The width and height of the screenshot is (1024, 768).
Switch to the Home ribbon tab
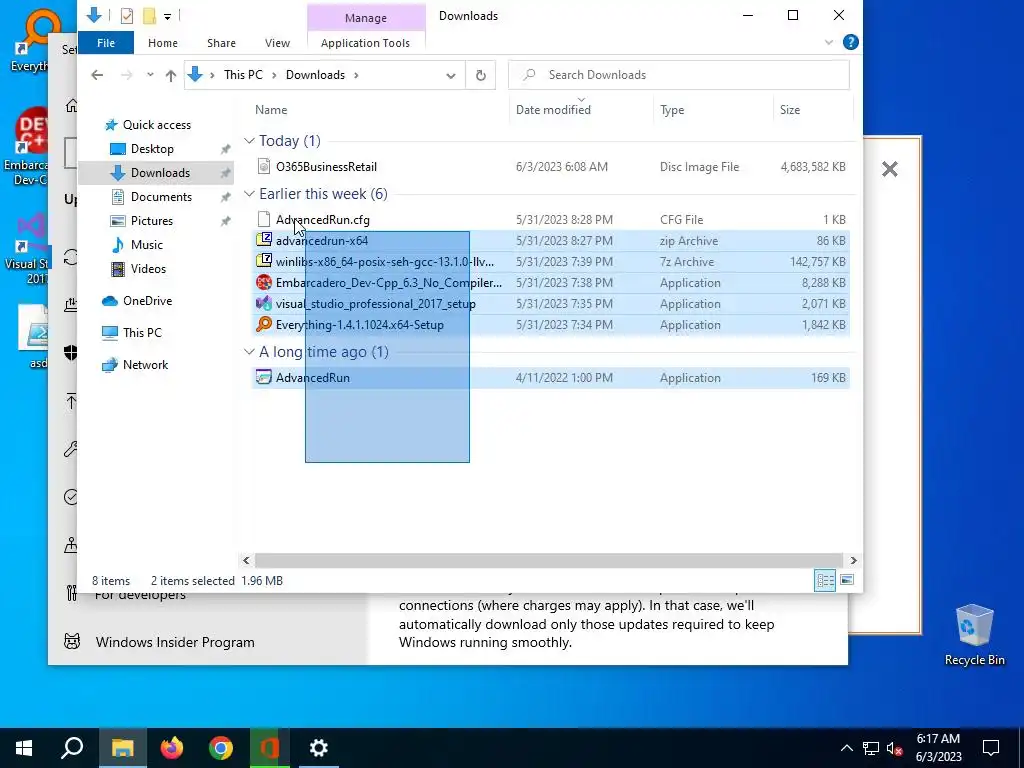[163, 42]
